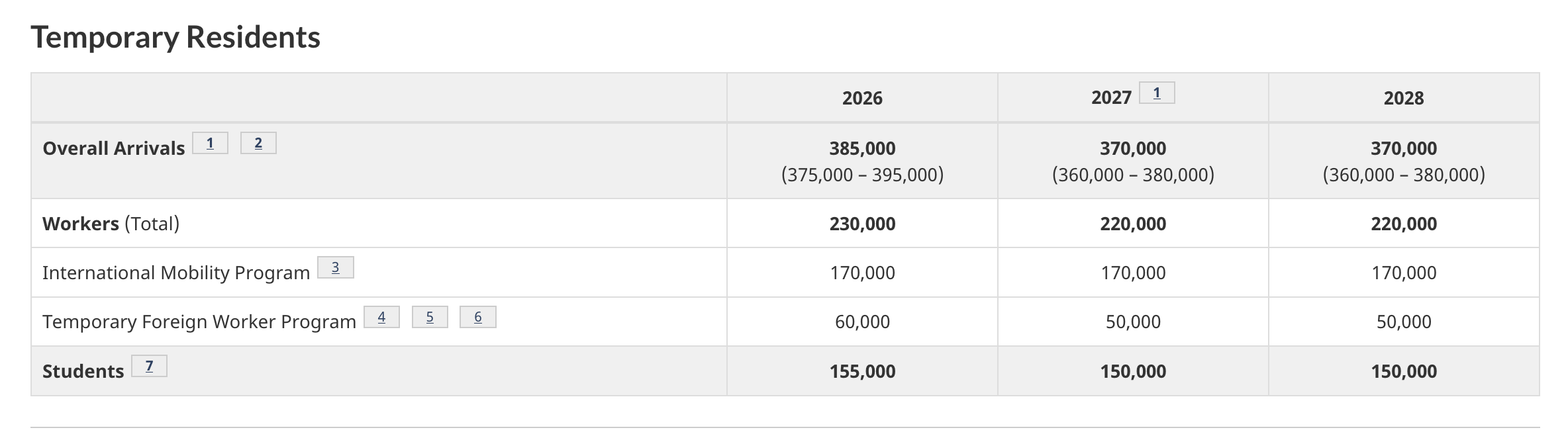Click the 230,000 workers total value

[862, 224]
